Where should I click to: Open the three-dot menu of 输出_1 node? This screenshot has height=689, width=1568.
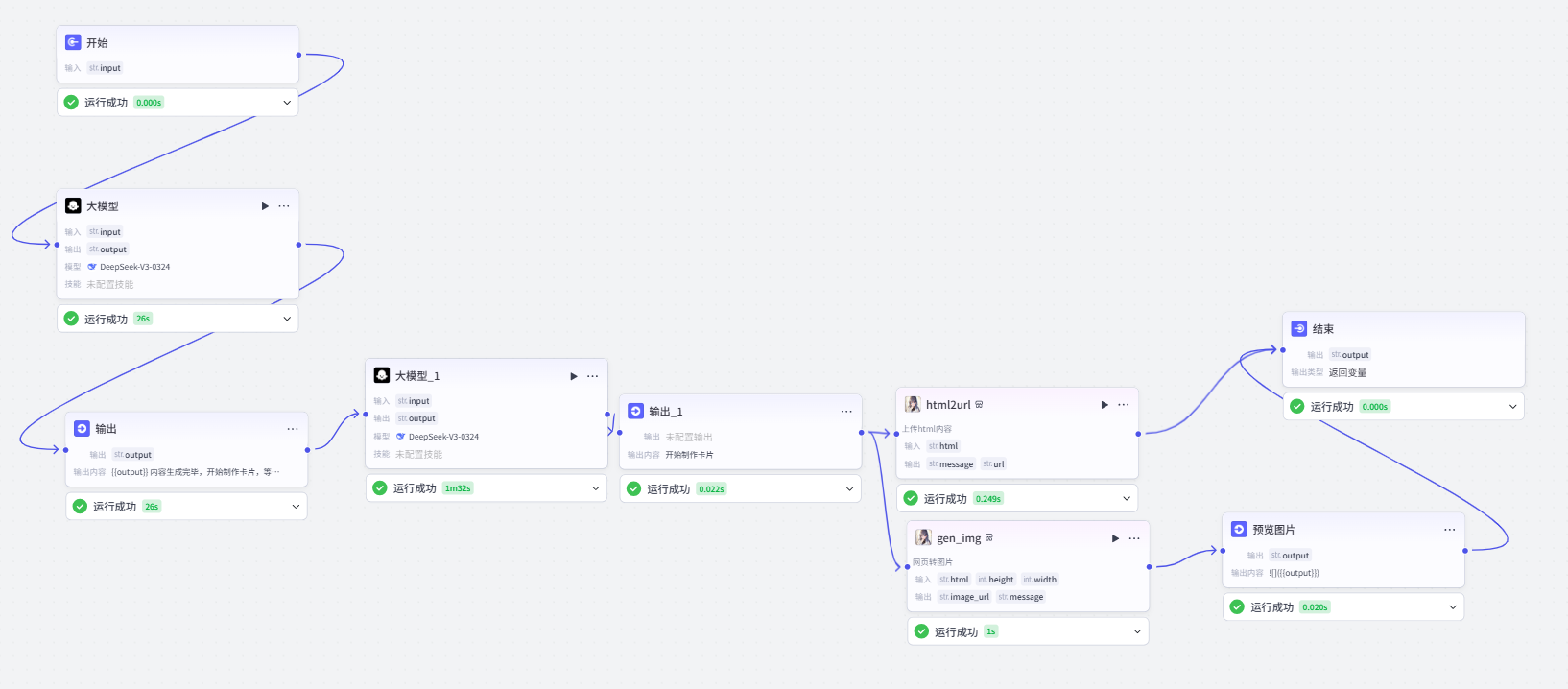tap(846, 412)
